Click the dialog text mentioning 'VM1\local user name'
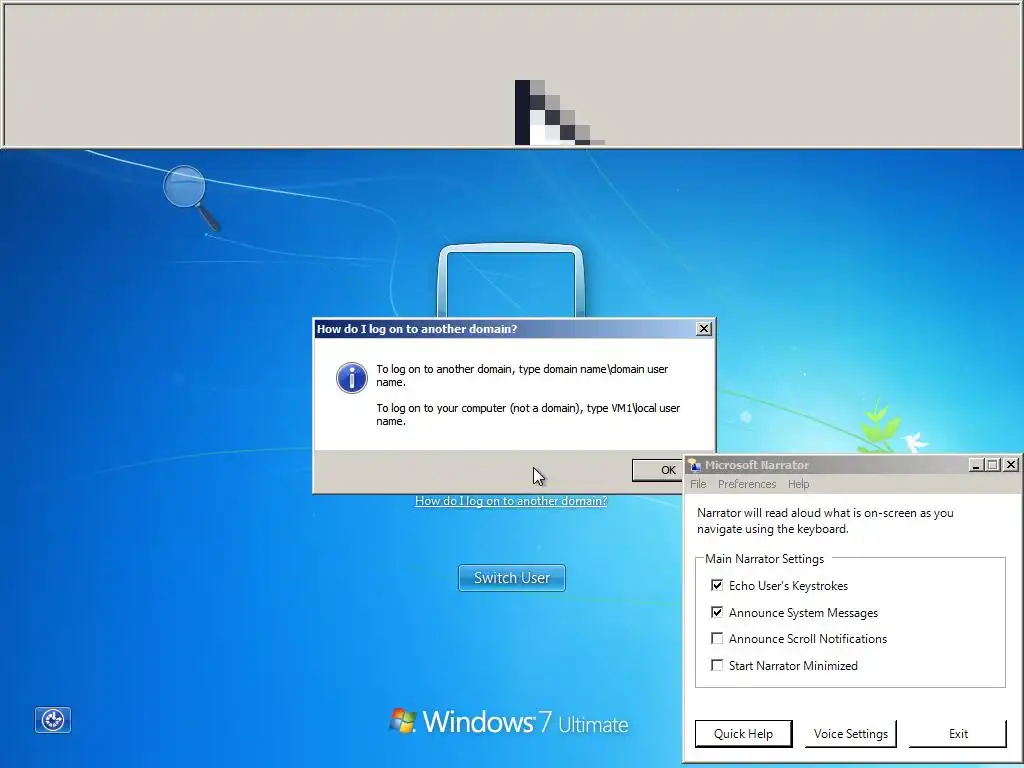Viewport: 1024px width, 768px height. point(528,415)
